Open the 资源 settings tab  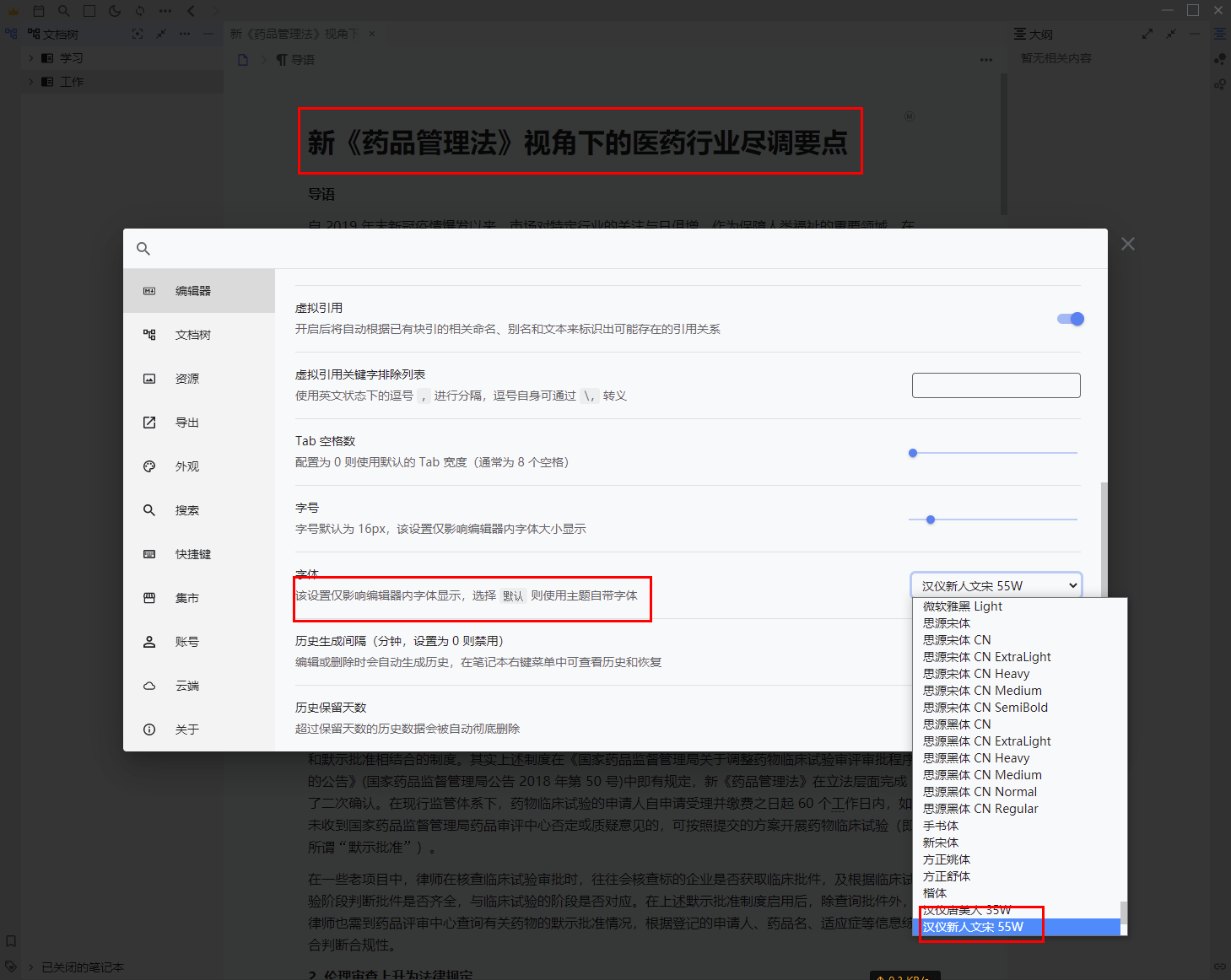pyautogui.click(x=199, y=379)
